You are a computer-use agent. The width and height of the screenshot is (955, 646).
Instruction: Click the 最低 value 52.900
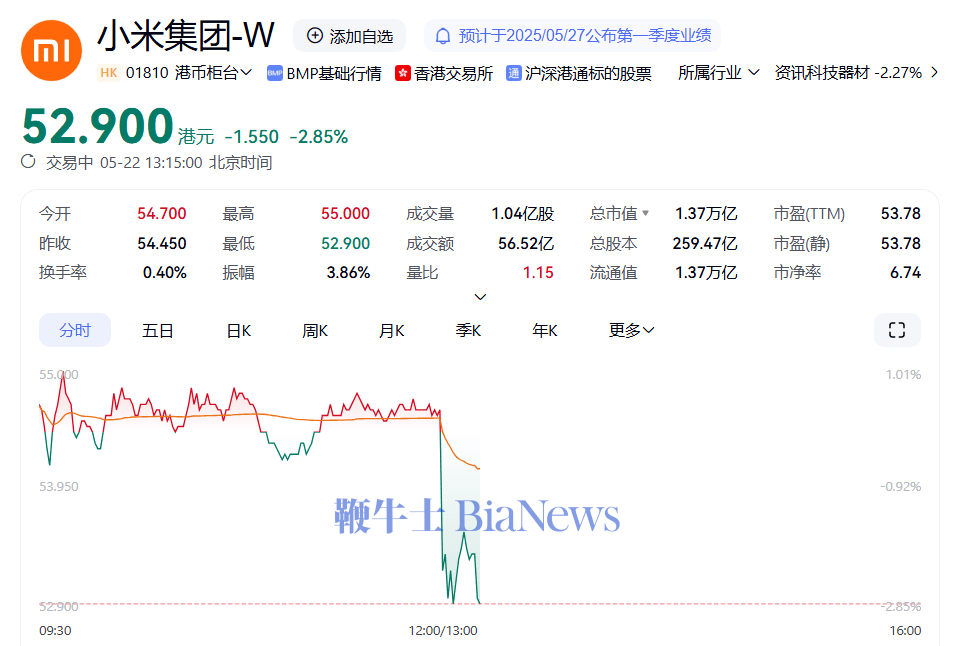click(345, 244)
